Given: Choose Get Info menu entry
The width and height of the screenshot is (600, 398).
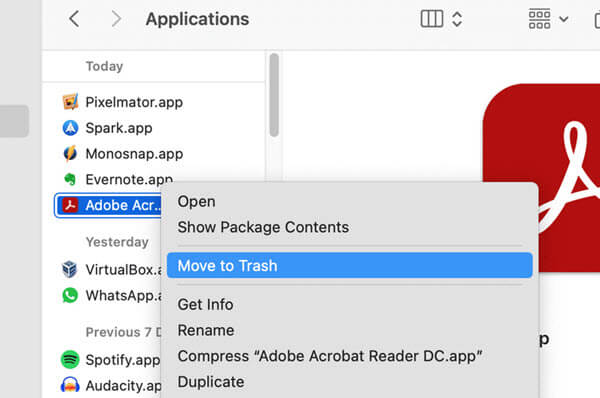Looking at the screenshot, I should pyautogui.click(x=205, y=305).
